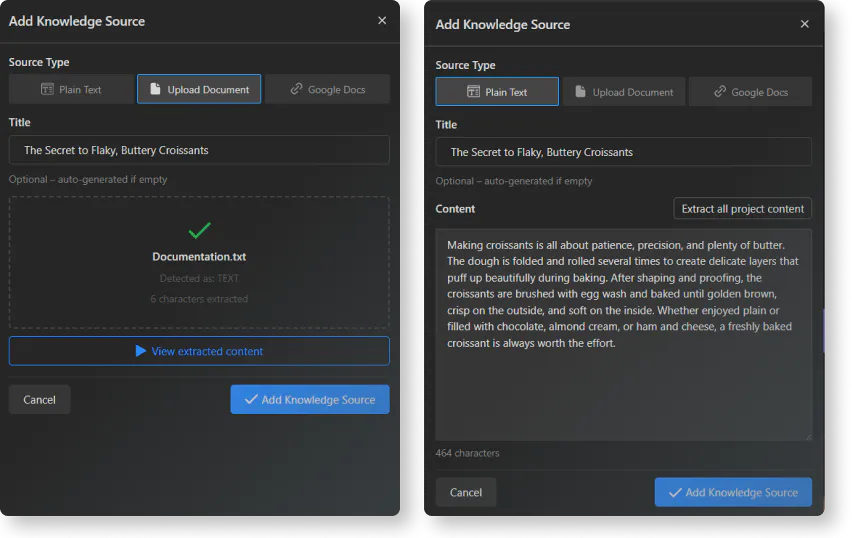
Task: Click the Title field in left dialog
Action: click(199, 150)
